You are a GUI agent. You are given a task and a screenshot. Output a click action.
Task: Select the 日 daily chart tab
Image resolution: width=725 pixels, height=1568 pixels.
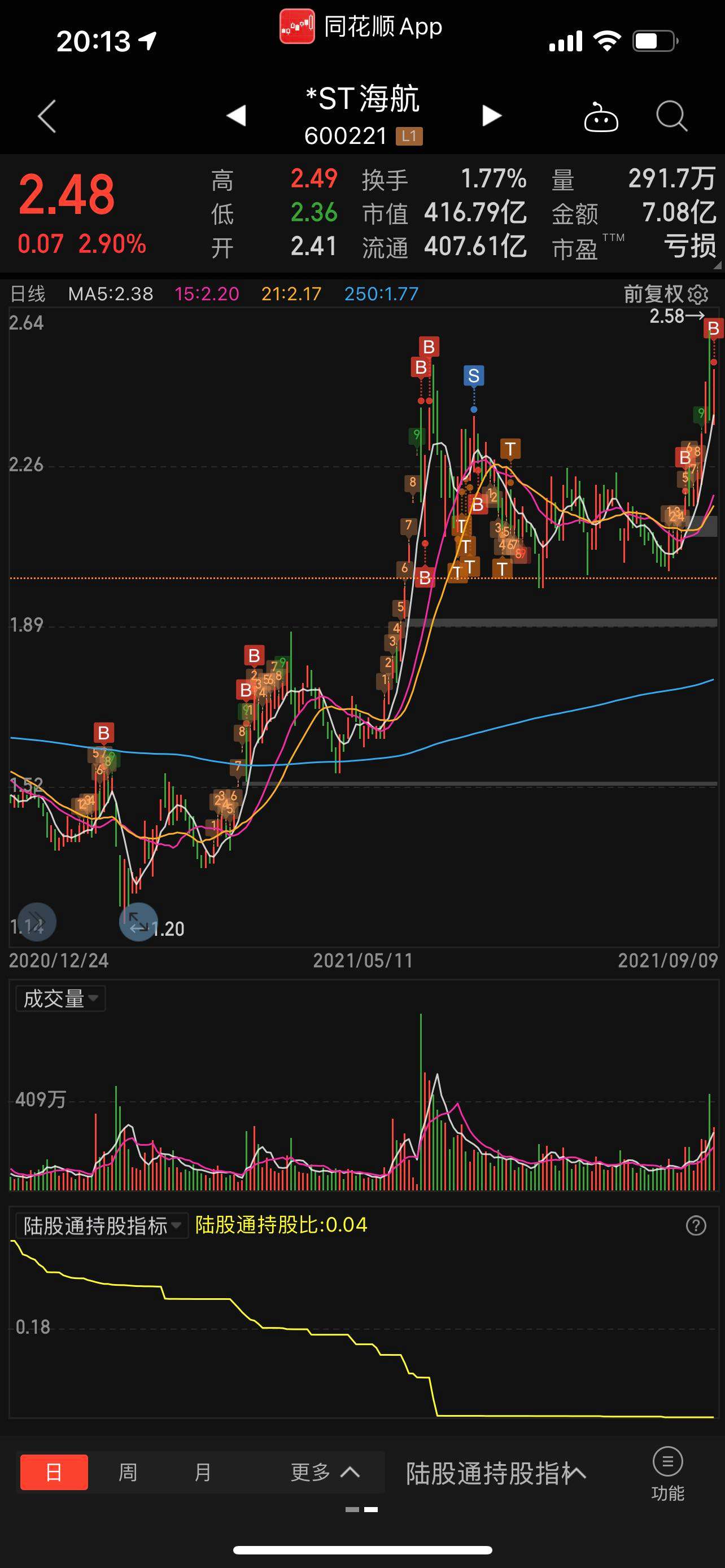pyautogui.click(x=54, y=1473)
